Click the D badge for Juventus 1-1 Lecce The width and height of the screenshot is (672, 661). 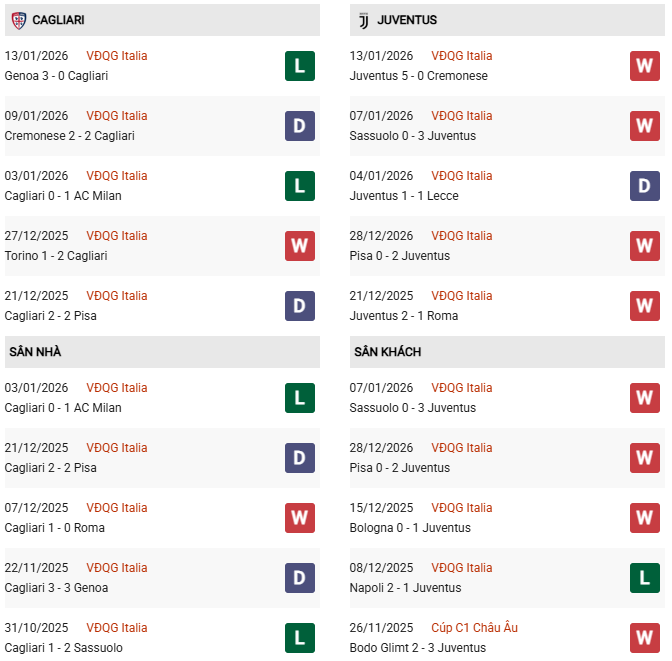click(645, 186)
